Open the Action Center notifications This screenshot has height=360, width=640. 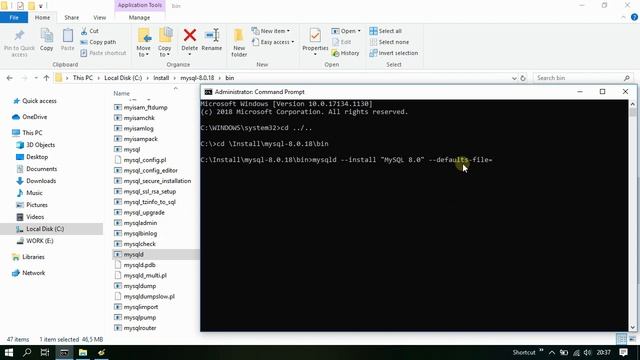[623, 352]
